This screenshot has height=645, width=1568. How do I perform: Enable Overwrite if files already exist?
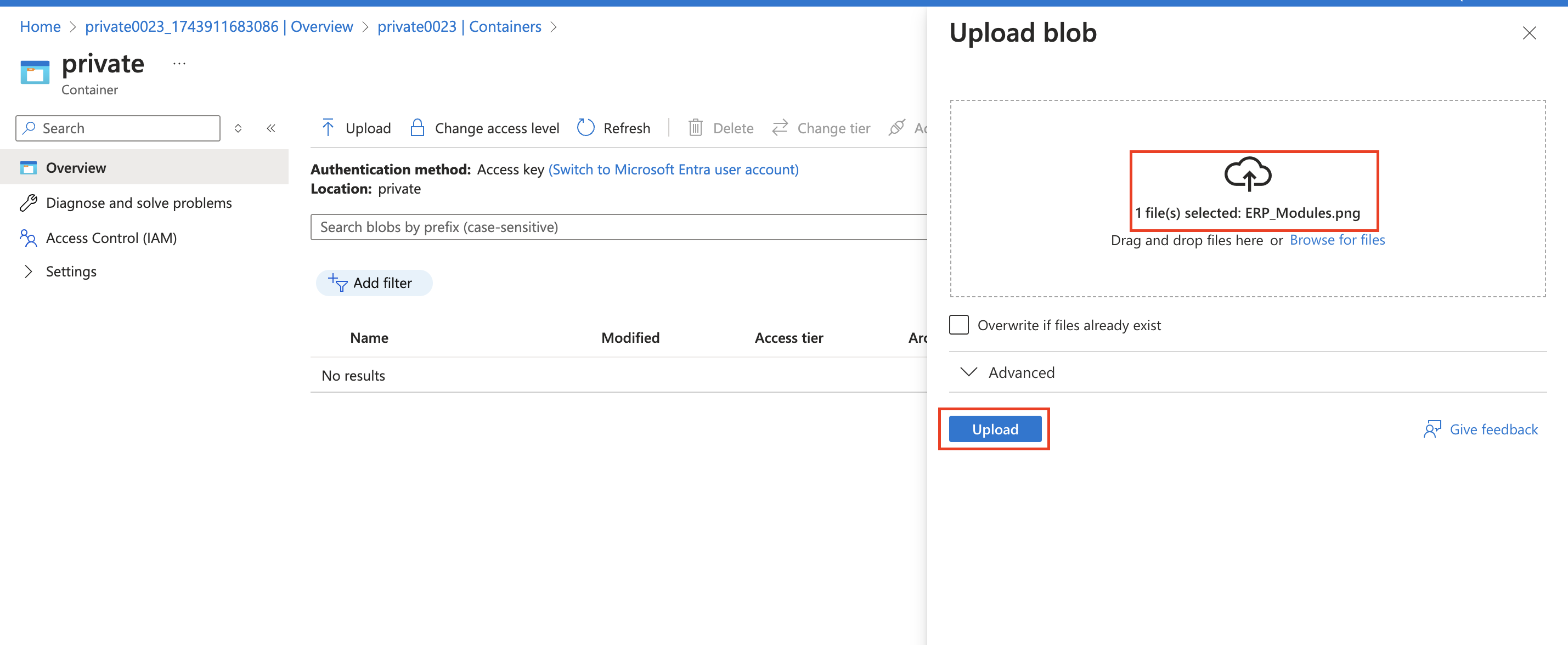click(x=958, y=324)
